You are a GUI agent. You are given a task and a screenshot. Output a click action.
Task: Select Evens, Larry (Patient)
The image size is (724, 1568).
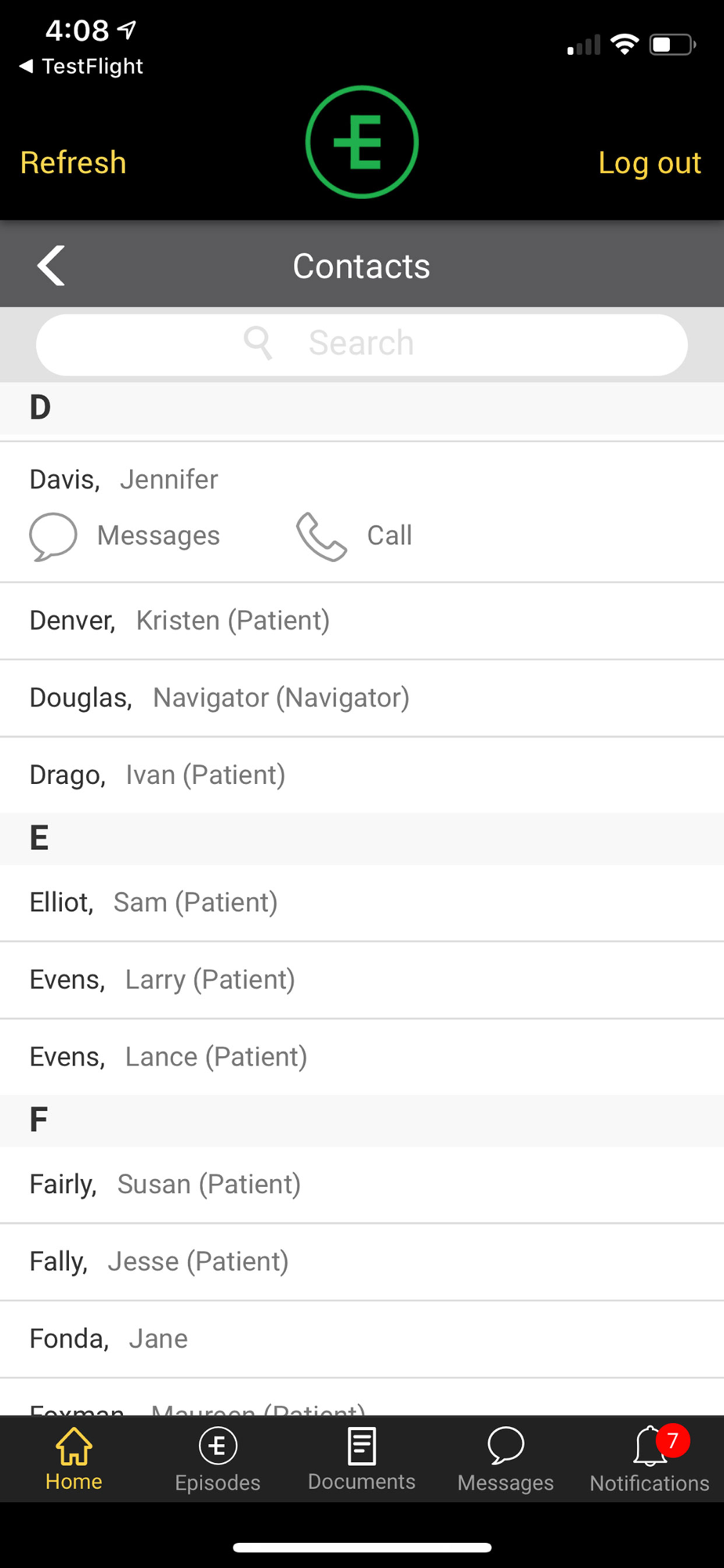362,980
